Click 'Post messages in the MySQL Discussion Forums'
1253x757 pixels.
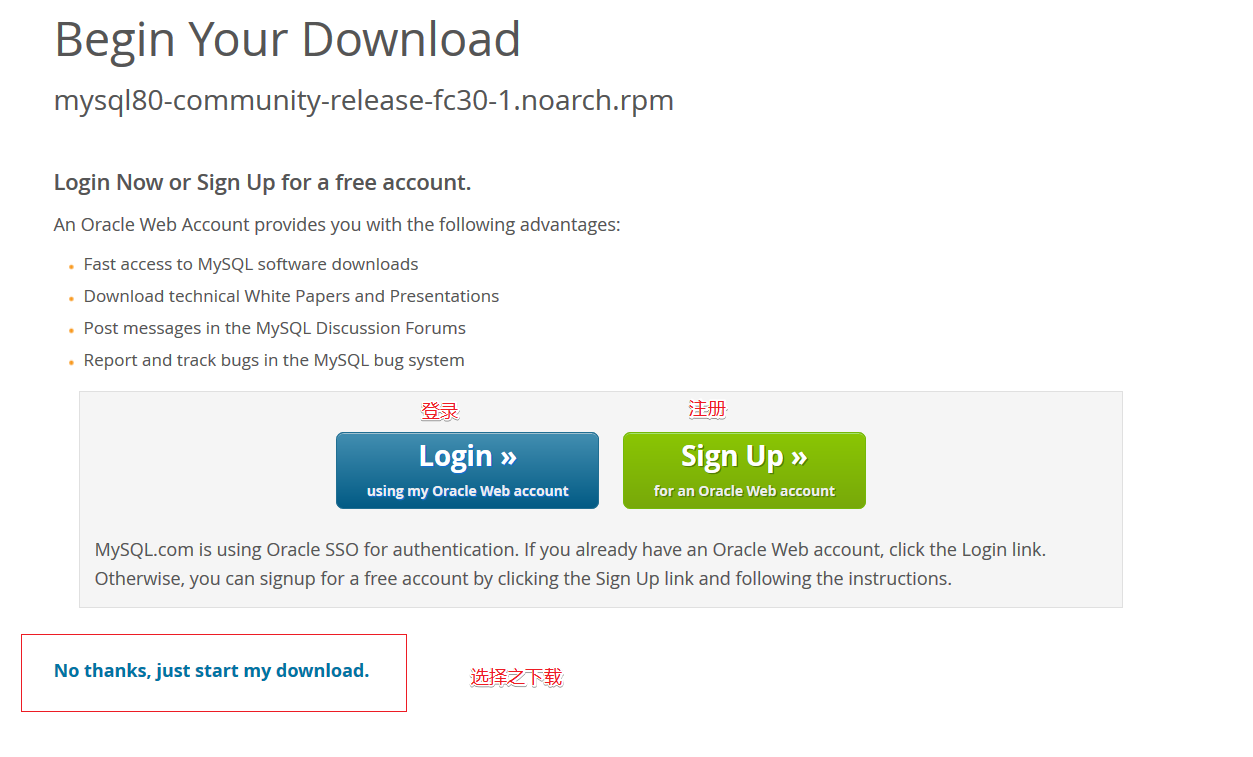275,329
